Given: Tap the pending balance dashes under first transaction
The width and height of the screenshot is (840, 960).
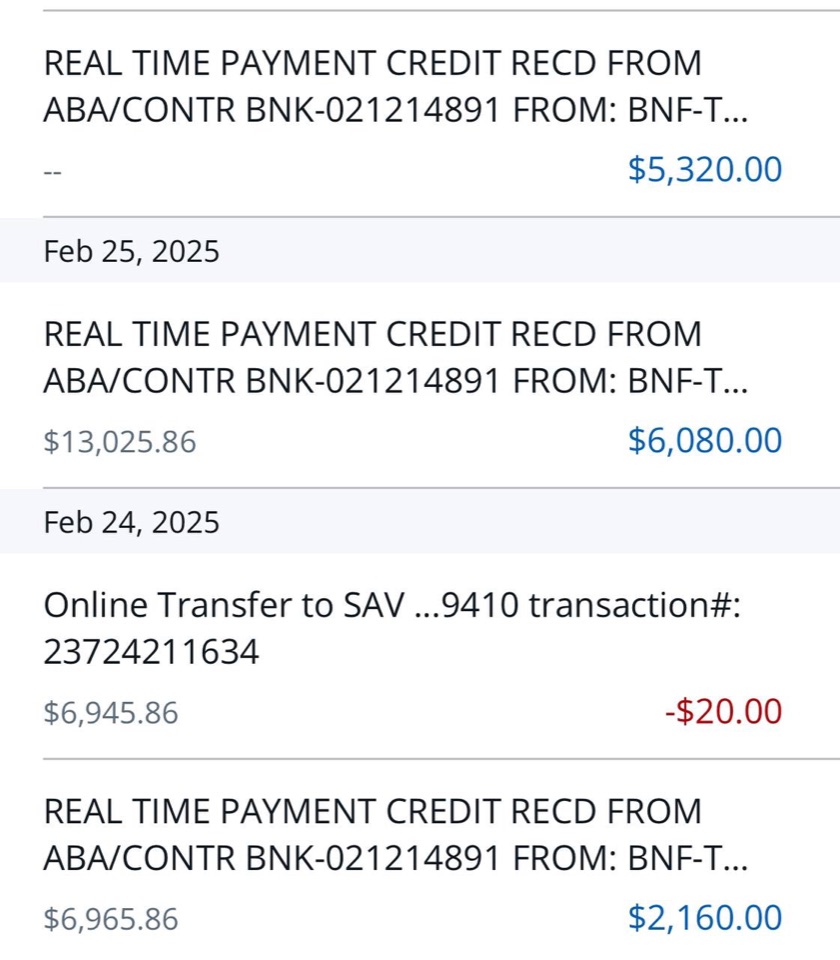Looking at the screenshot, I should (x=53, y=172).
